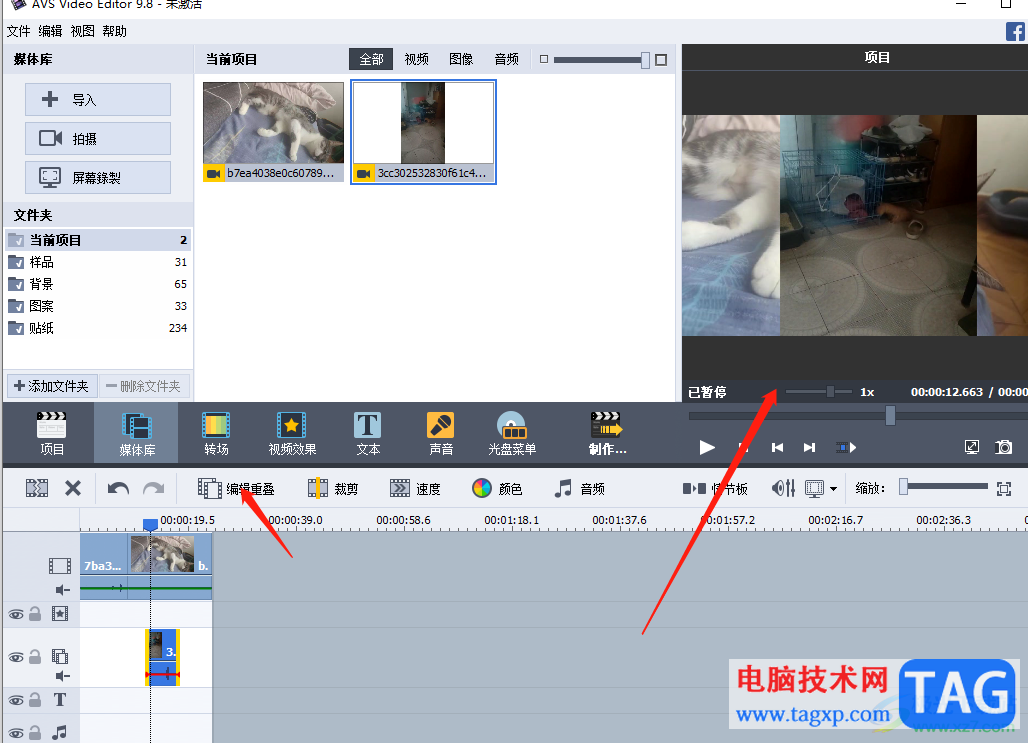Open the 媒体库 media library section

(136, 433)
